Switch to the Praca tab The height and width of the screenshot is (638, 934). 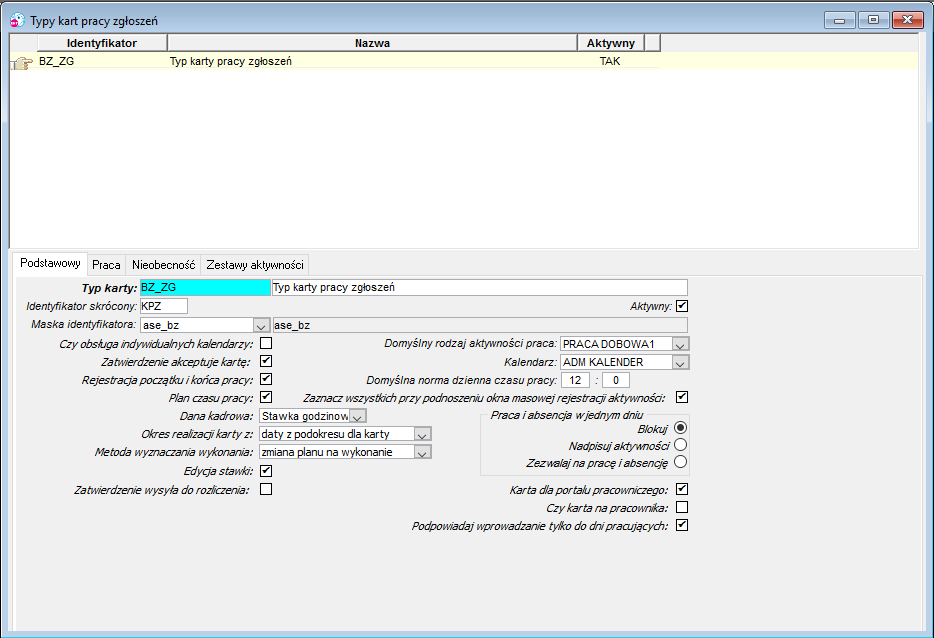click(107, 264)
